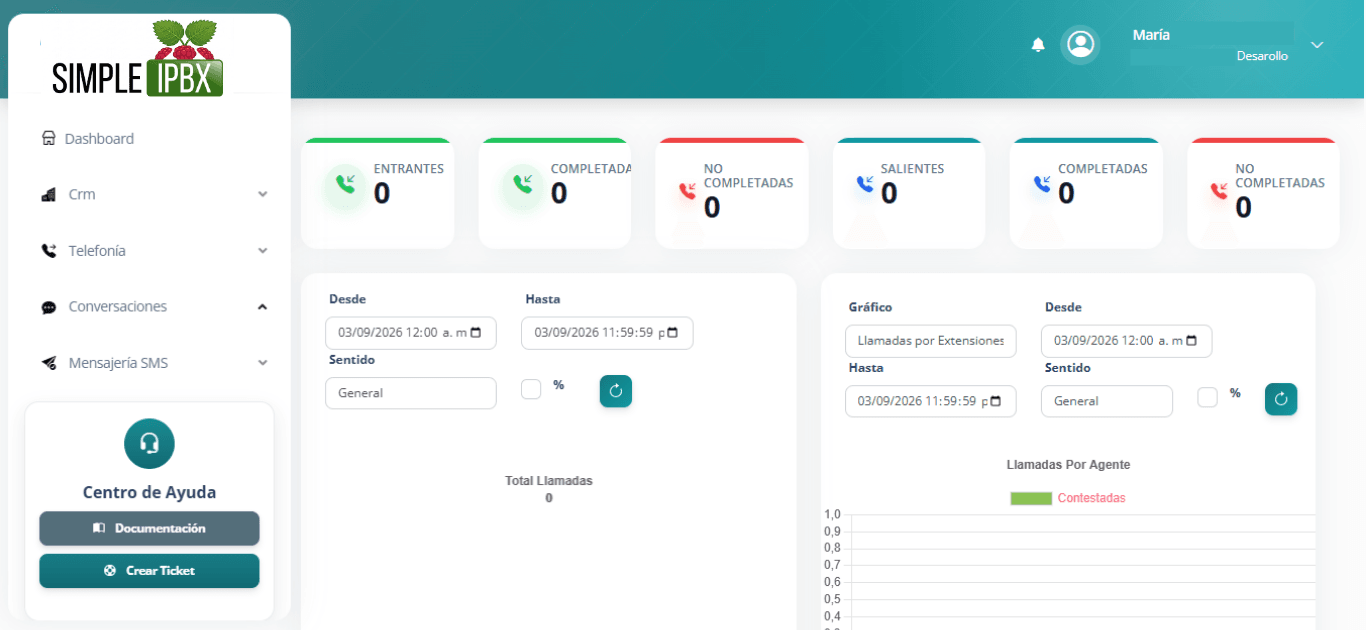Screen dimensions: 1366x630
Task: Click the Salientes outgoing call icon
Action: click(865, 184)
